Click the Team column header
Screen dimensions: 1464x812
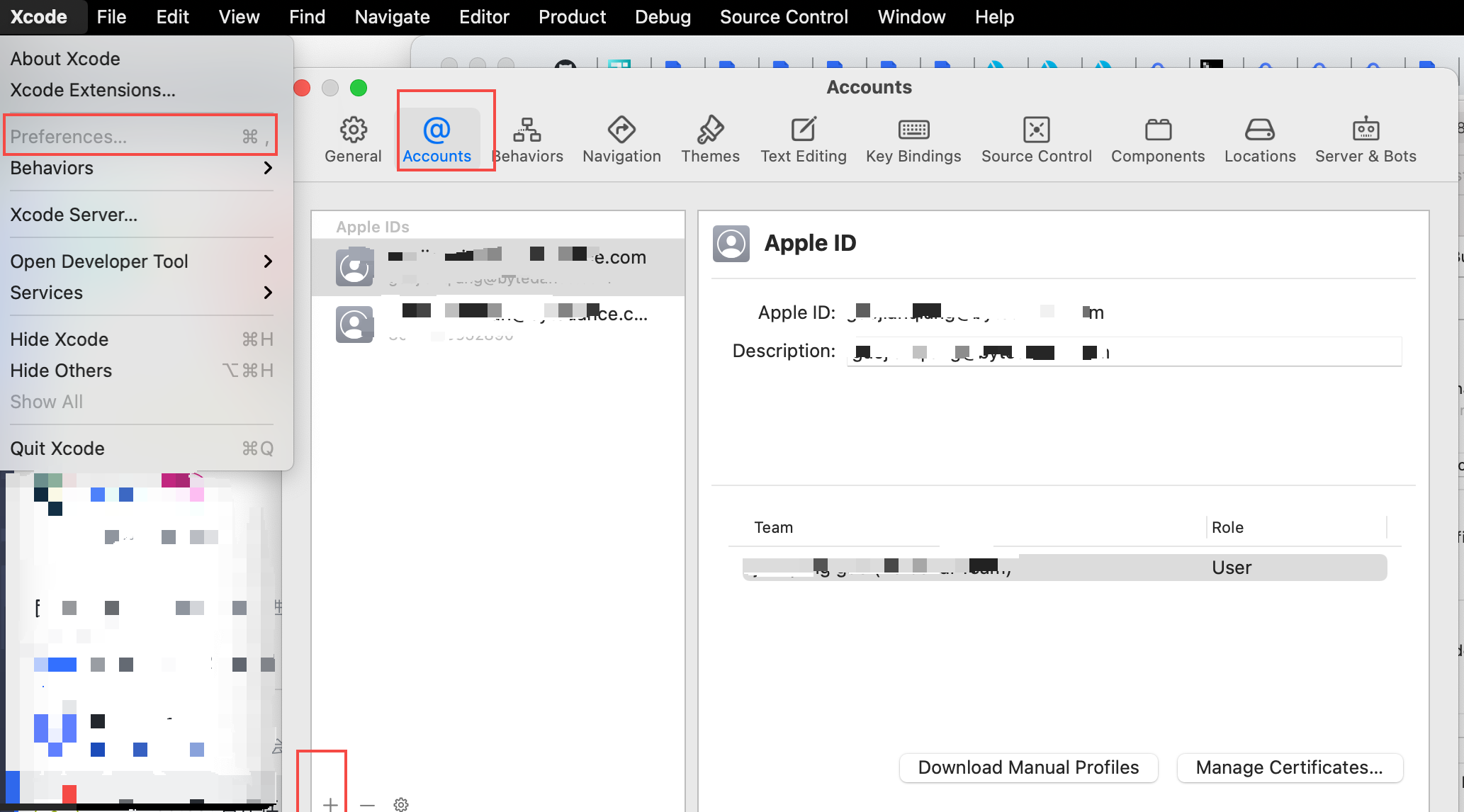point(773,527)
